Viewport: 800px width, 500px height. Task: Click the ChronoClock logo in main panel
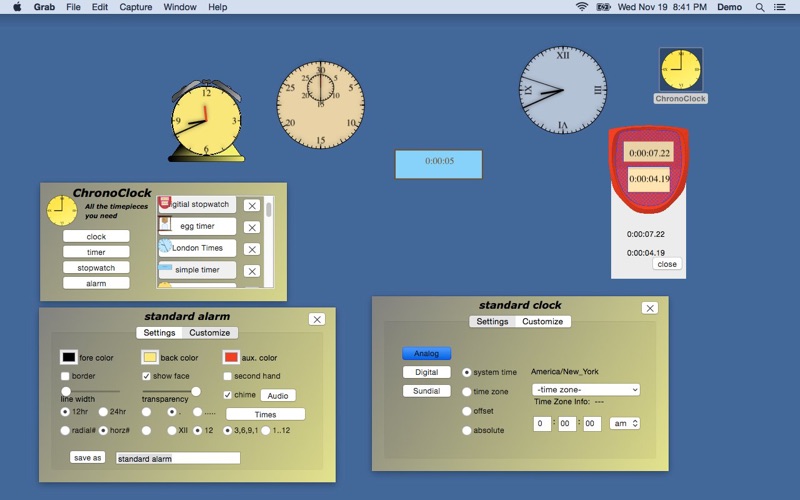point(62,210)
